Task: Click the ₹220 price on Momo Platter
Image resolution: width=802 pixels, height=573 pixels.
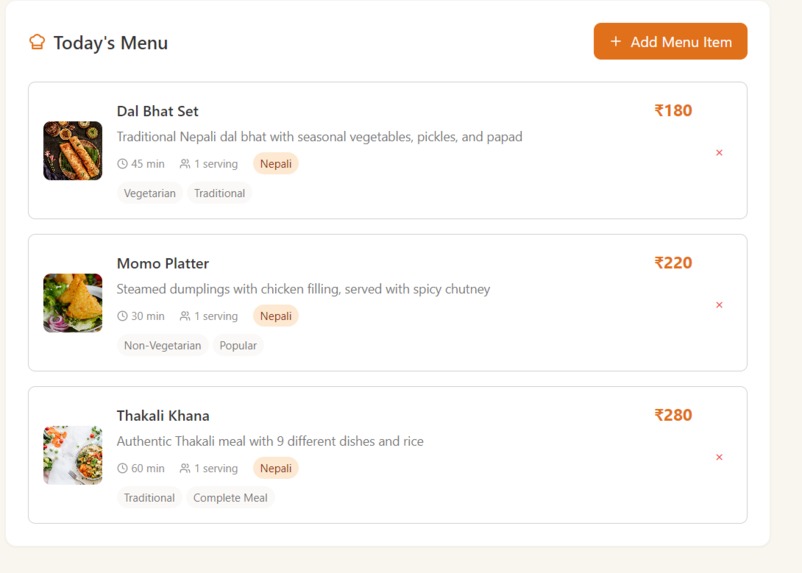Action: [673, 263]
